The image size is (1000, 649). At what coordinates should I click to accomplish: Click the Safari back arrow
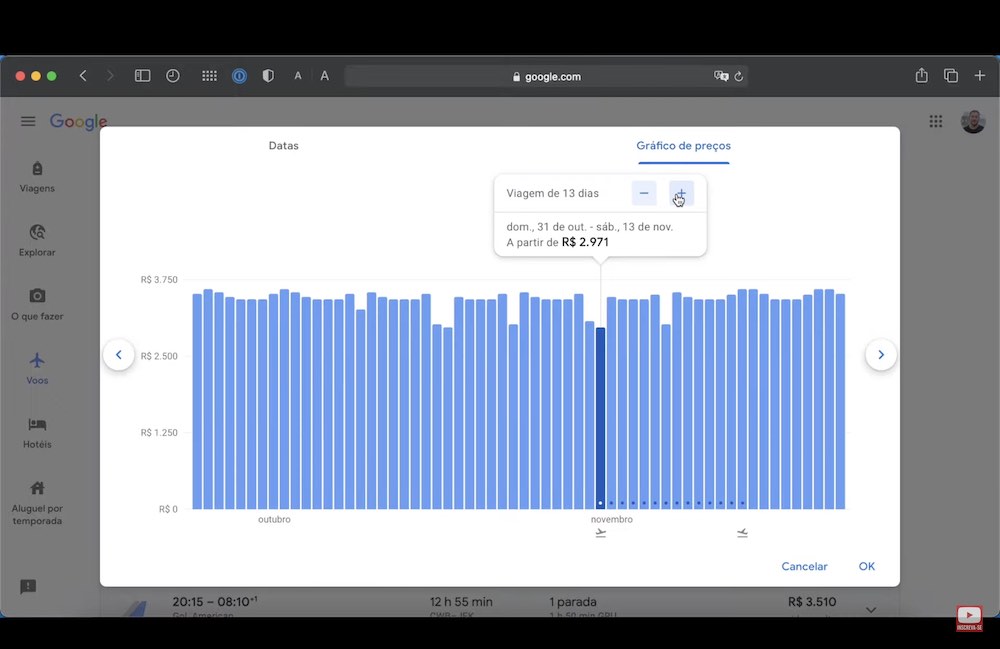[x=83, y=76]
